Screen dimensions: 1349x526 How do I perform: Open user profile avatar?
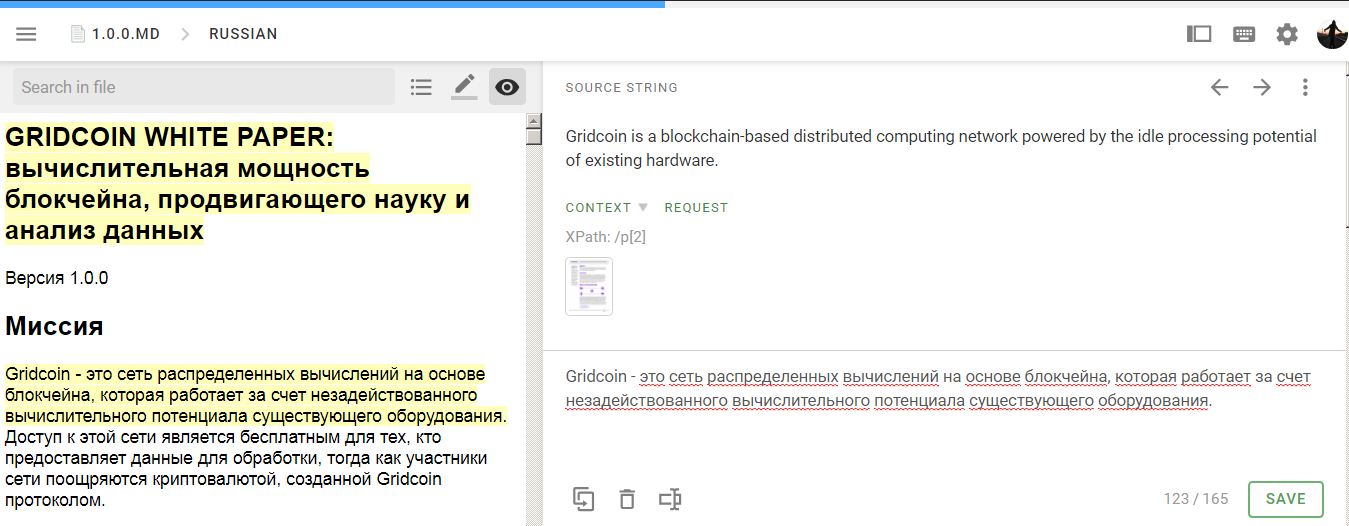pos(1332,34)
